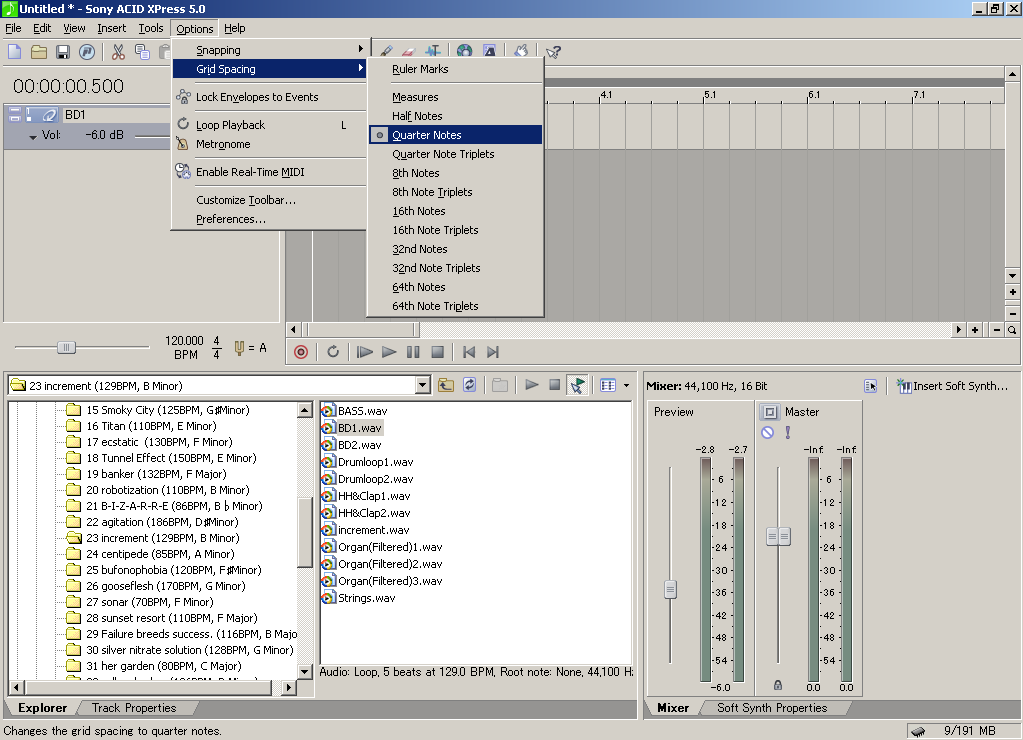Open Preferences from the Options menu
1023x740 pixels.
click(269, 219)
